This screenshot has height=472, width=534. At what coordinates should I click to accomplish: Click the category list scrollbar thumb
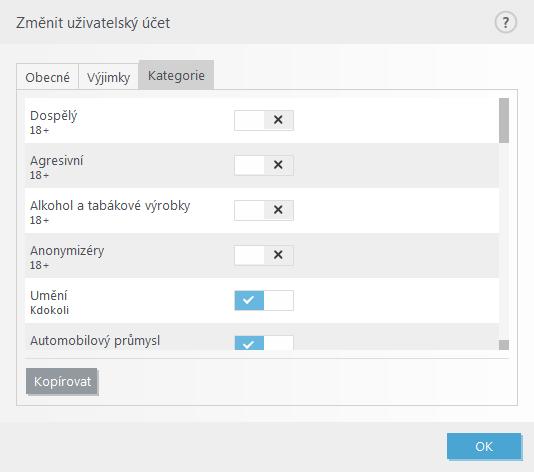(504, 120)
